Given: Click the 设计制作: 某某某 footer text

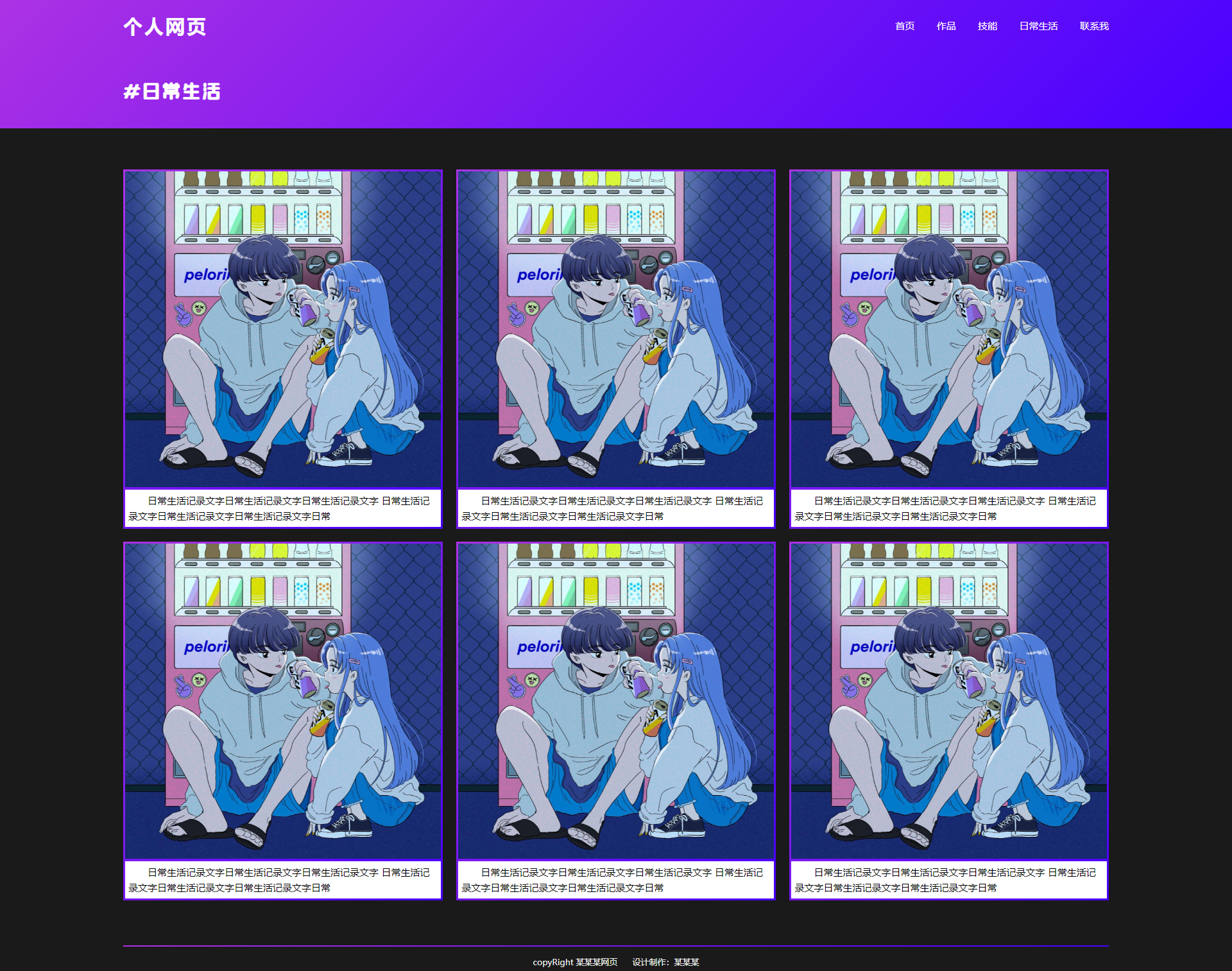Looking at the screenshot, I should [665, 962].
